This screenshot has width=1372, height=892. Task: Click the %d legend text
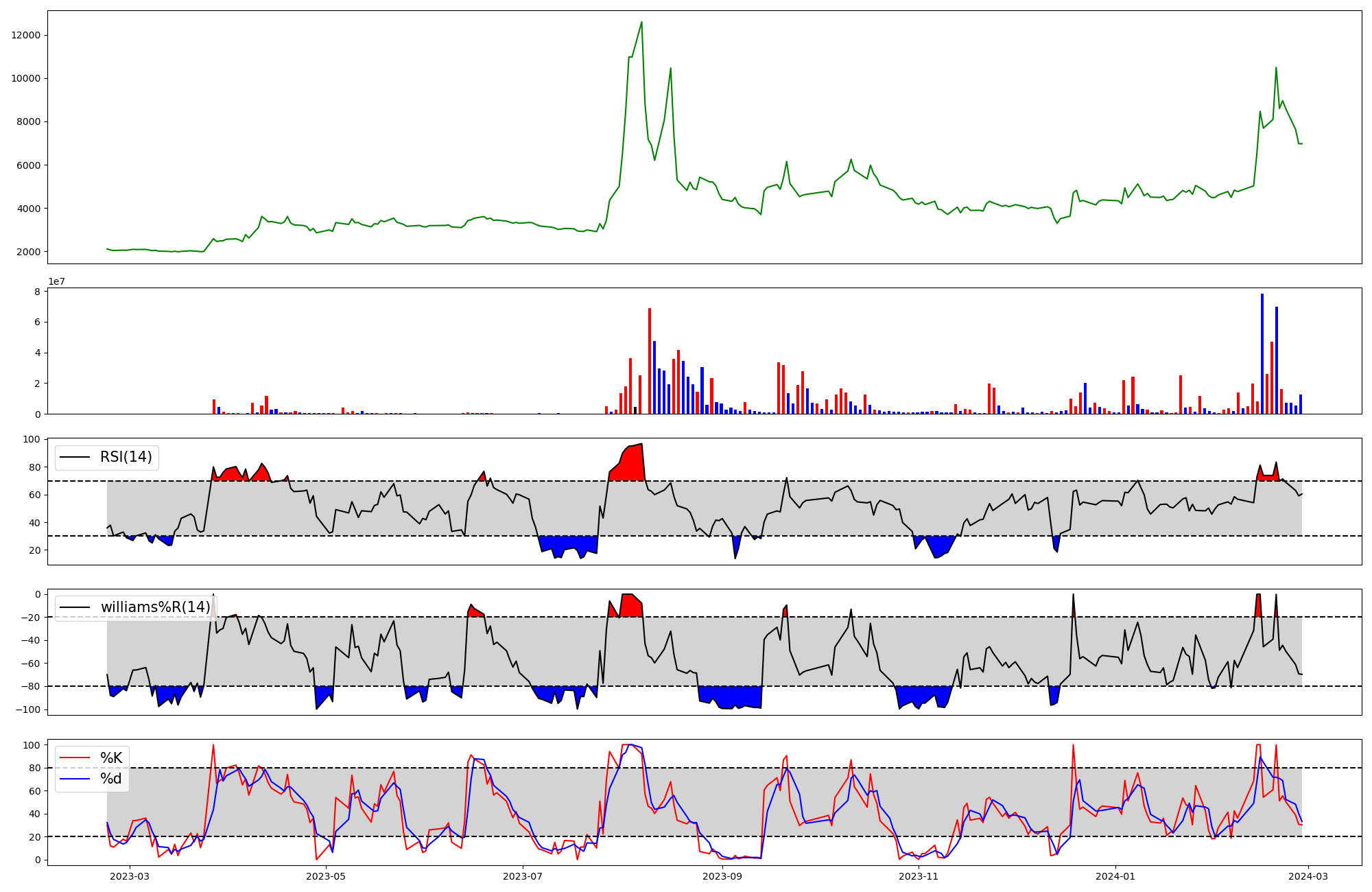(111, 778)
